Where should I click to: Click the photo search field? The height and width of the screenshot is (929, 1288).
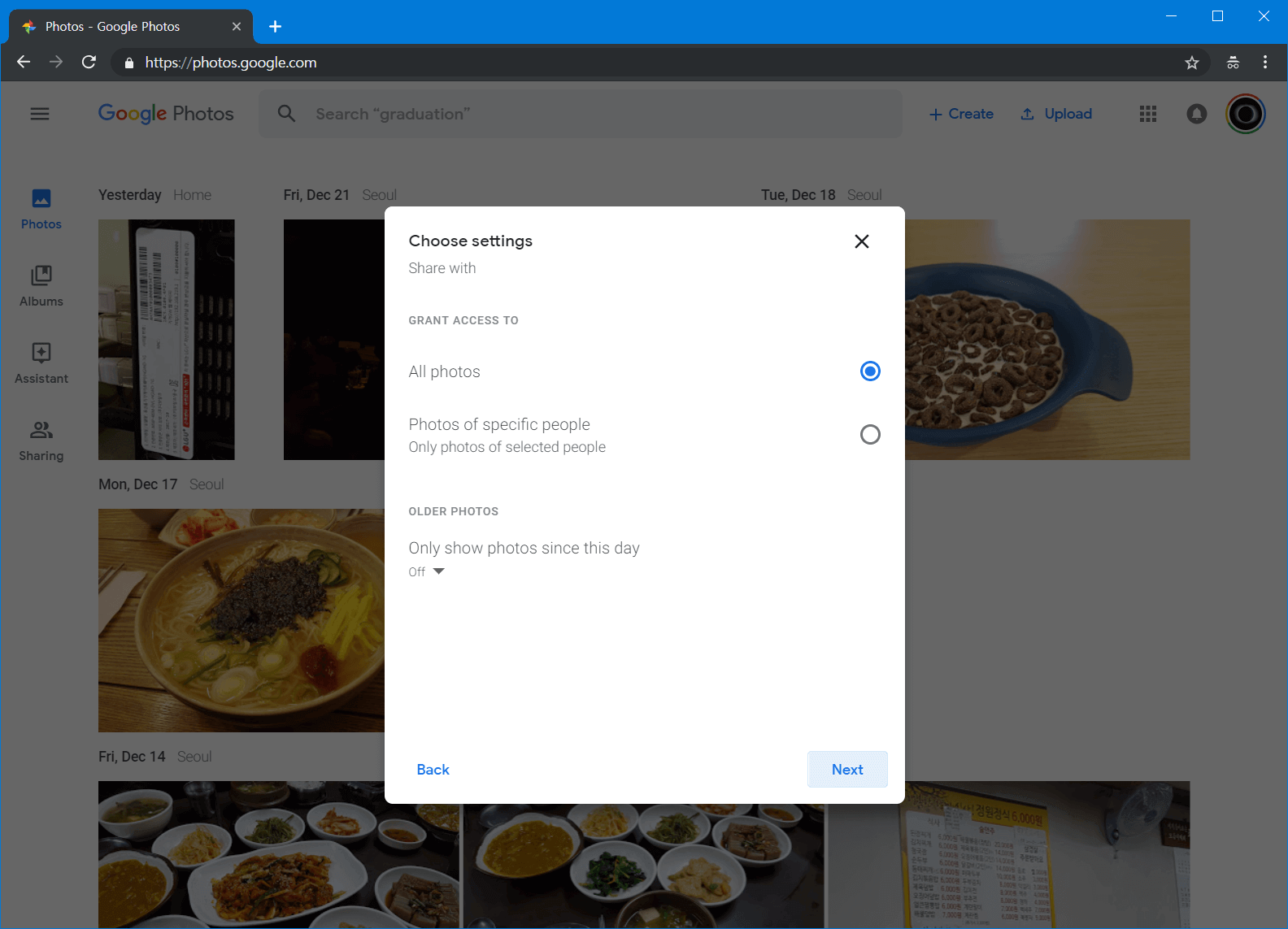(x=602, y=114)
